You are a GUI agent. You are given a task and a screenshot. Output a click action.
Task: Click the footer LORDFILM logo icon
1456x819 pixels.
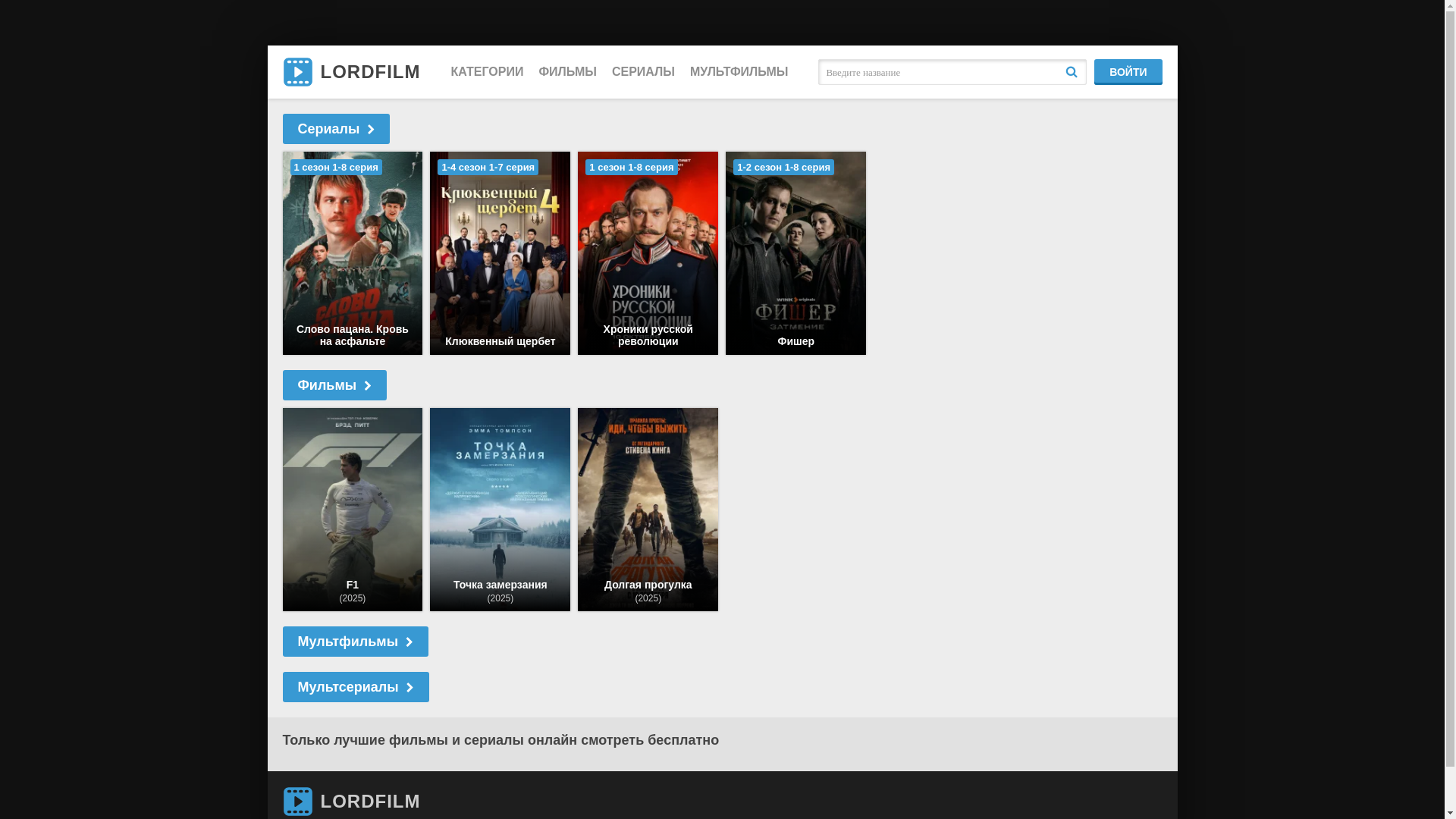coord(297,801)
